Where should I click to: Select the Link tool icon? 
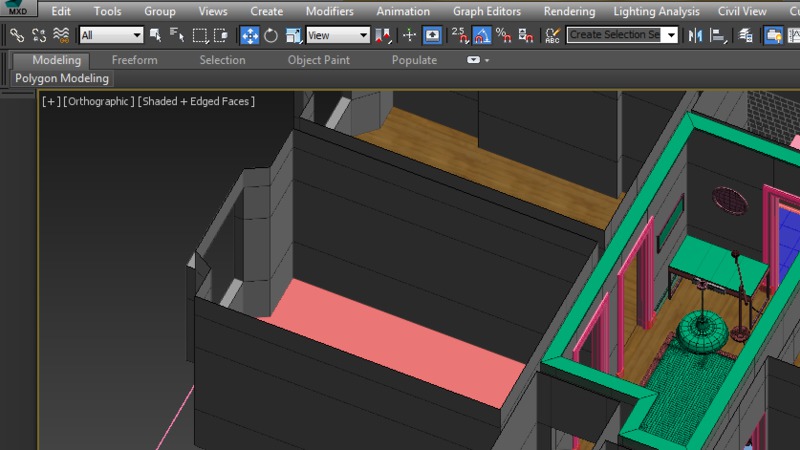point(16,35)
